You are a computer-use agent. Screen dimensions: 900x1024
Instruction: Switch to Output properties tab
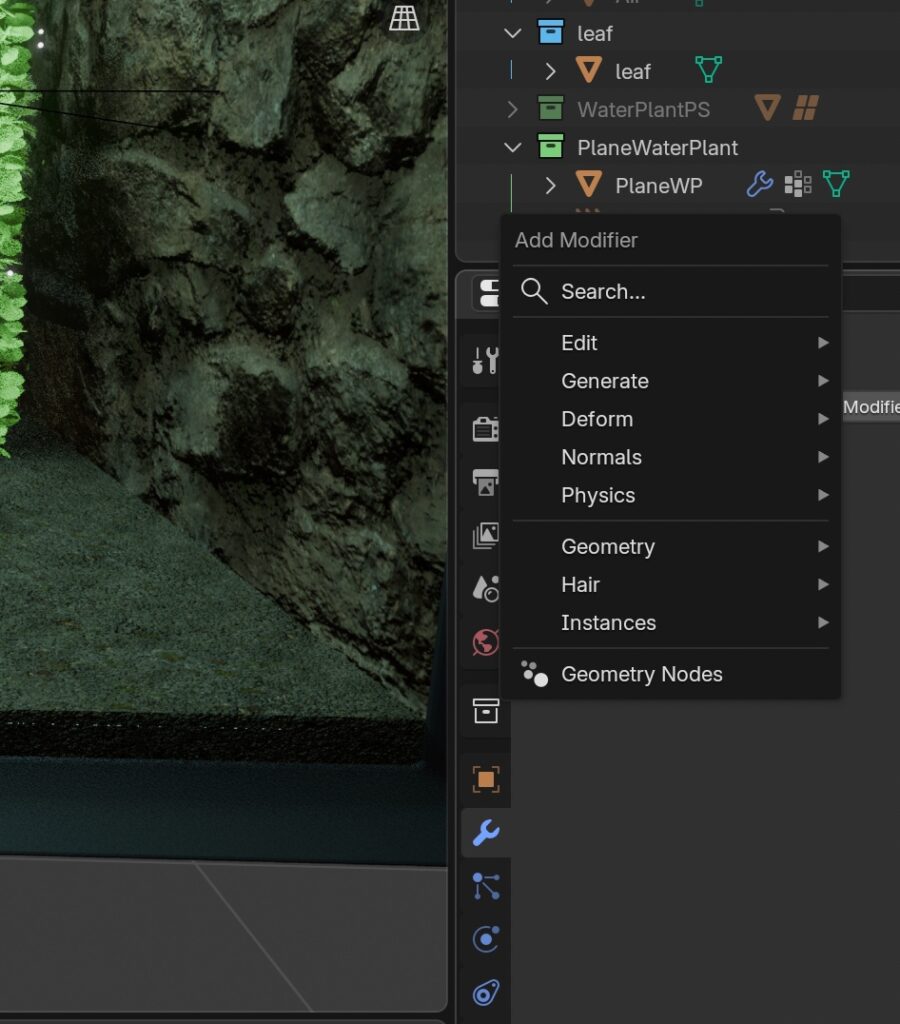point(486,483)
